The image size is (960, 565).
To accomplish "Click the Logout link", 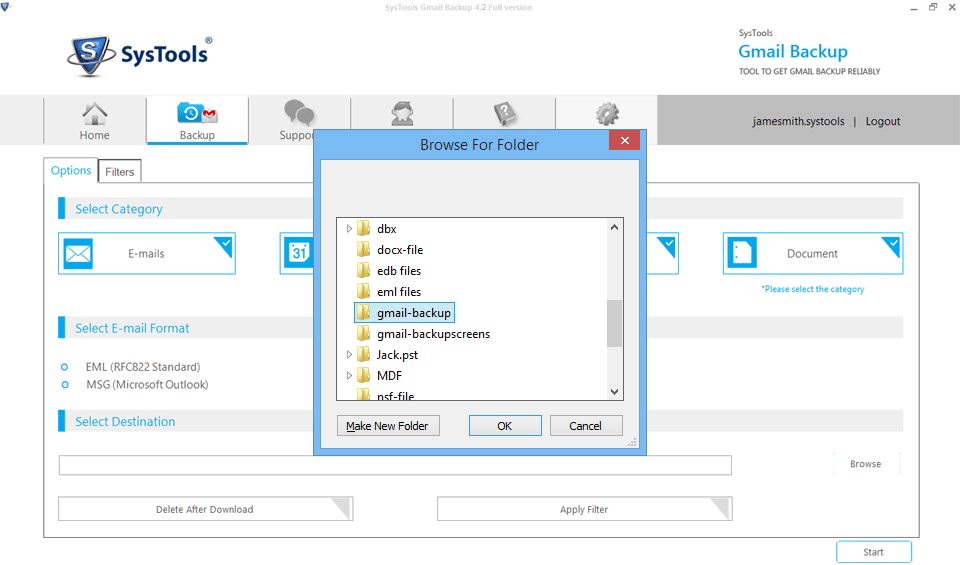I will point(882,121).
